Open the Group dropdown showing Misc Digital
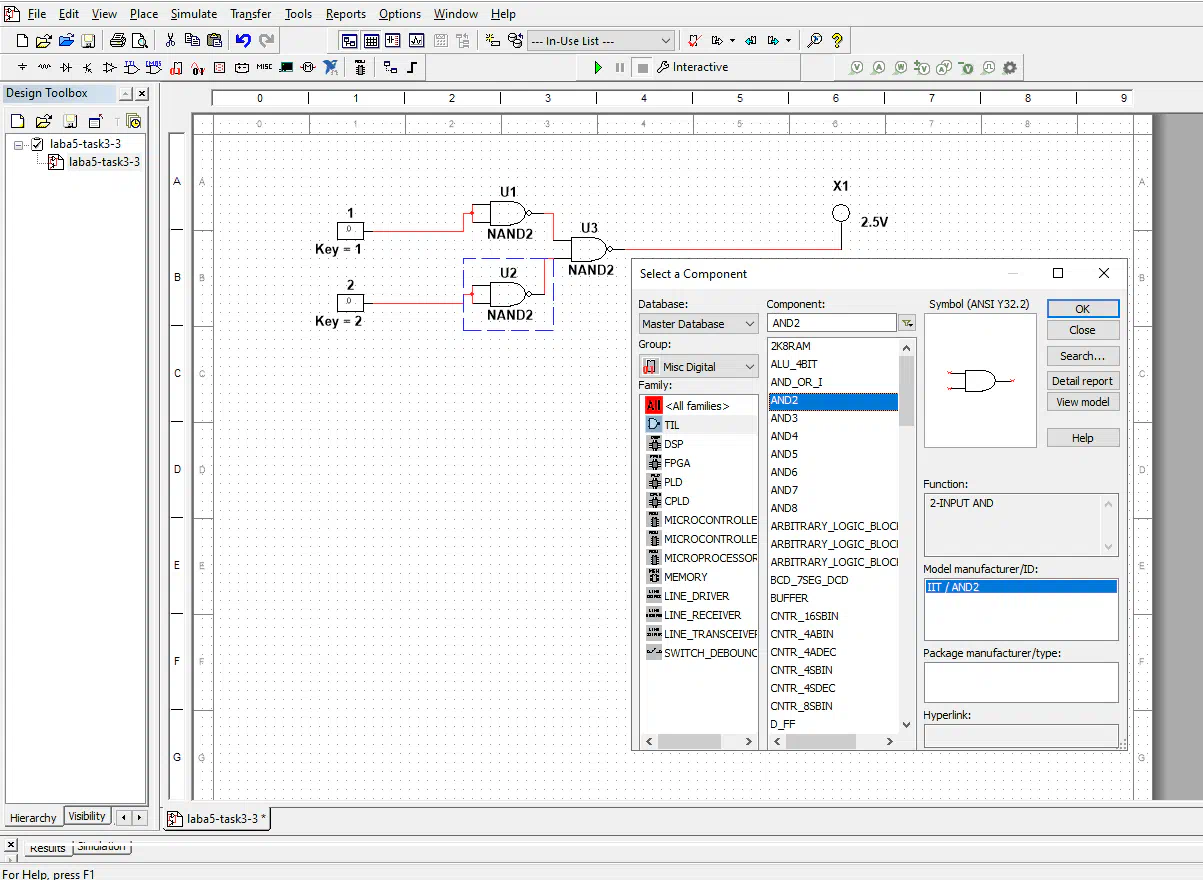Image resolution: width=1203 pixels, height=880 pixels. (699, 367)
